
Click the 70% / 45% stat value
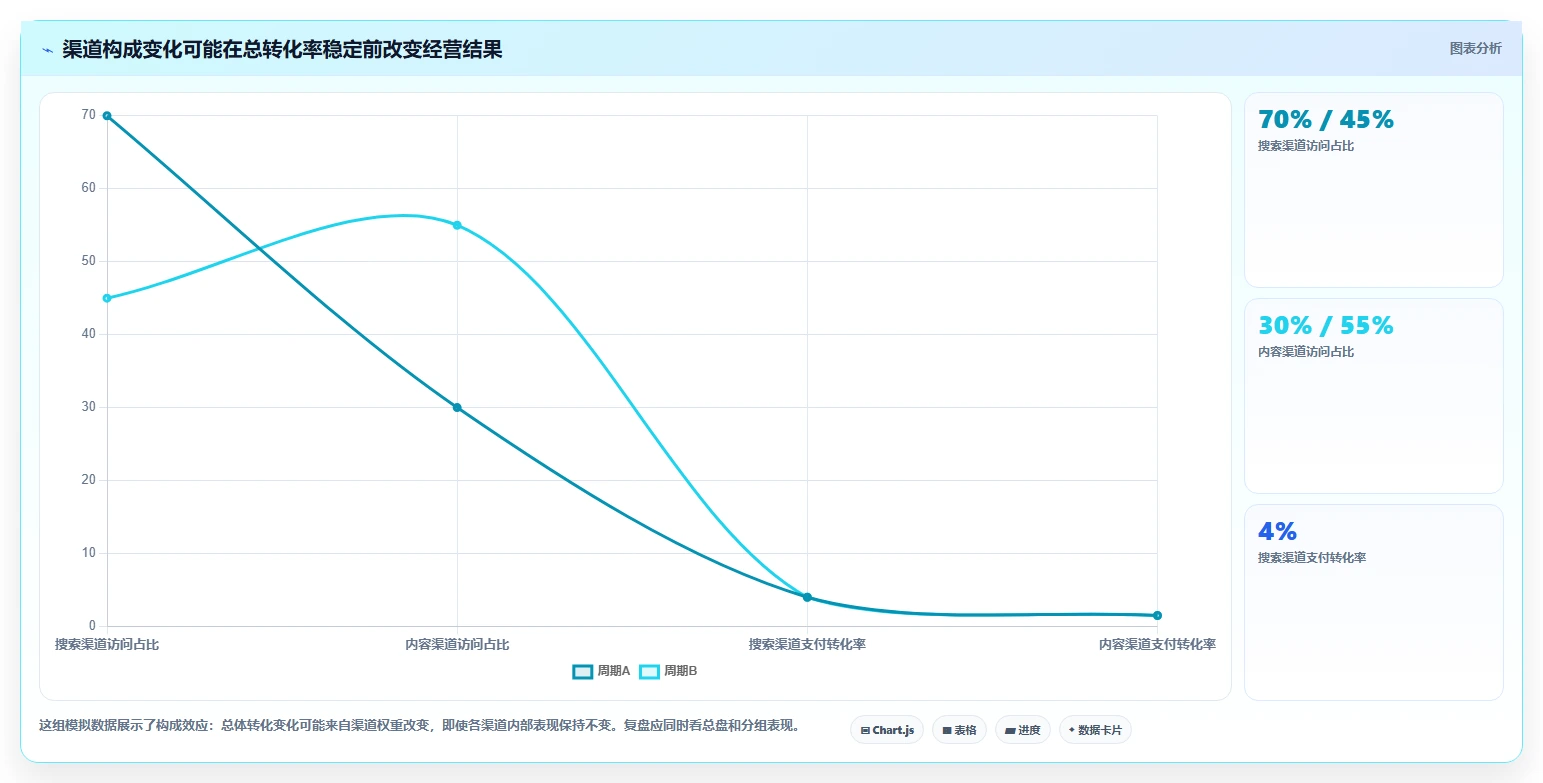point(1326,119)
